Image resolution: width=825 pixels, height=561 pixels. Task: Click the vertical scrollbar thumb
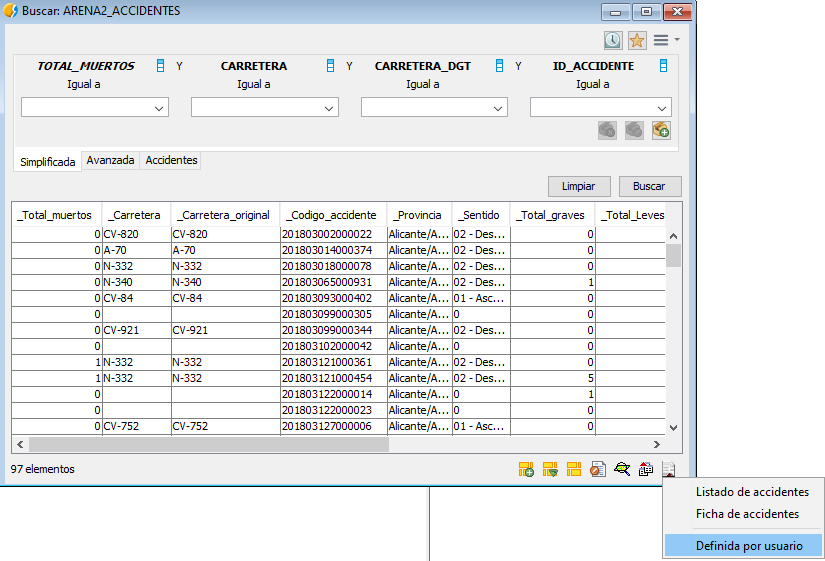(x=673, y=256)
